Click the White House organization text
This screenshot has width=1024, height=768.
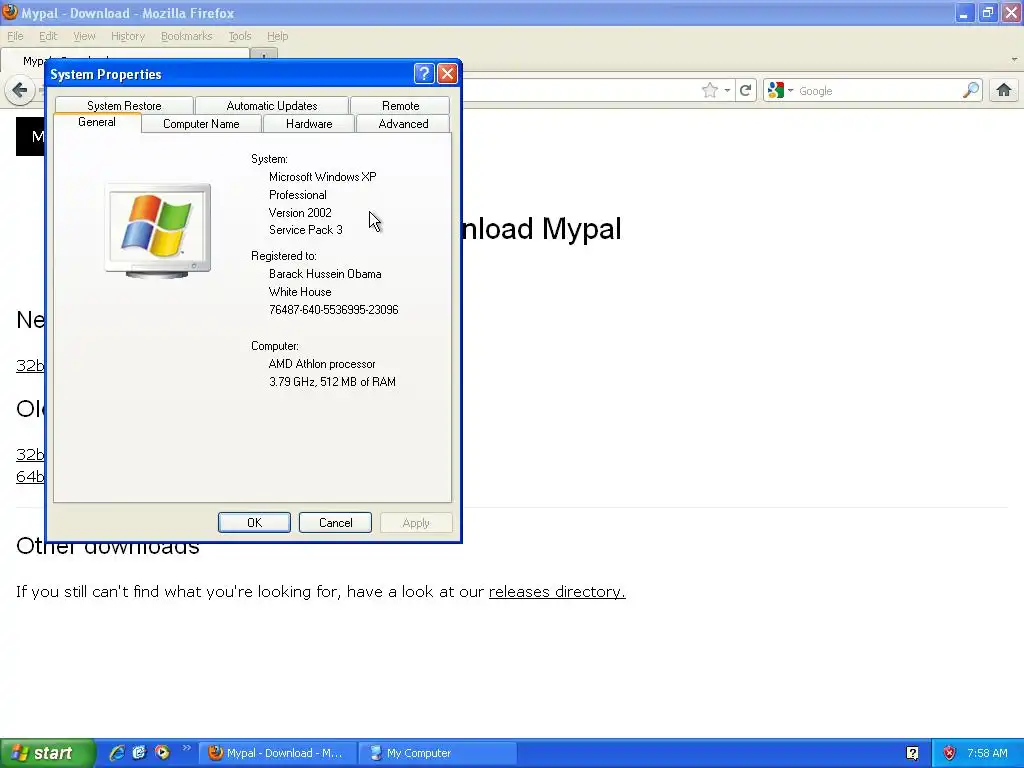pyautogui.click(x=300, y=292)
